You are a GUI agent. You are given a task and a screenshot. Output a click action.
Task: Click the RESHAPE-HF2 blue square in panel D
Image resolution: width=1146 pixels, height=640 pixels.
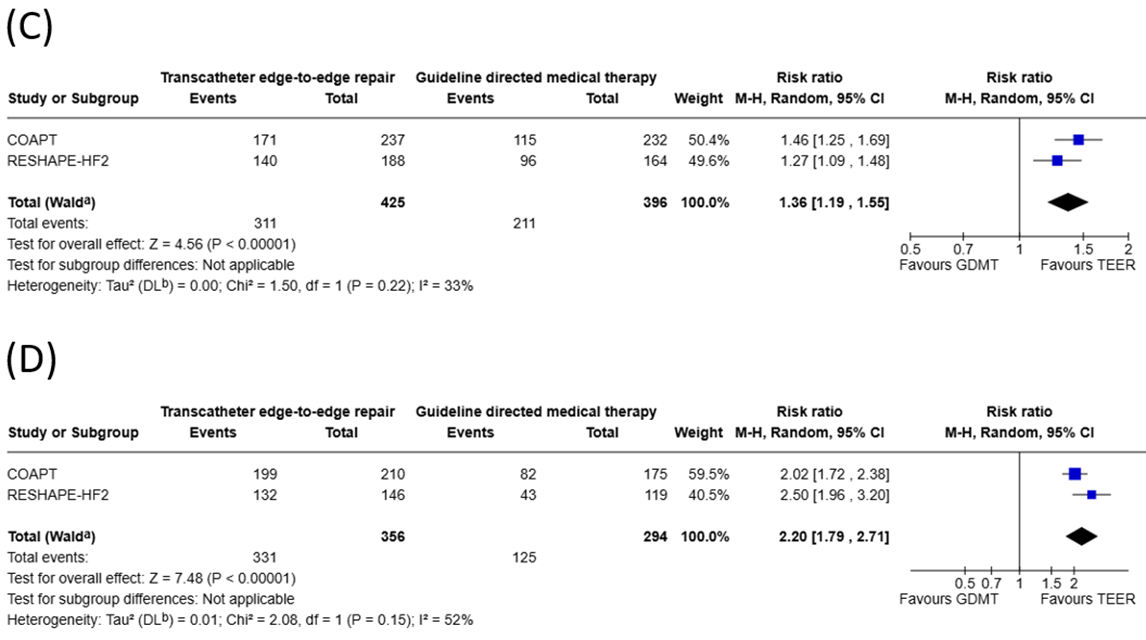tap(1092, 495)
